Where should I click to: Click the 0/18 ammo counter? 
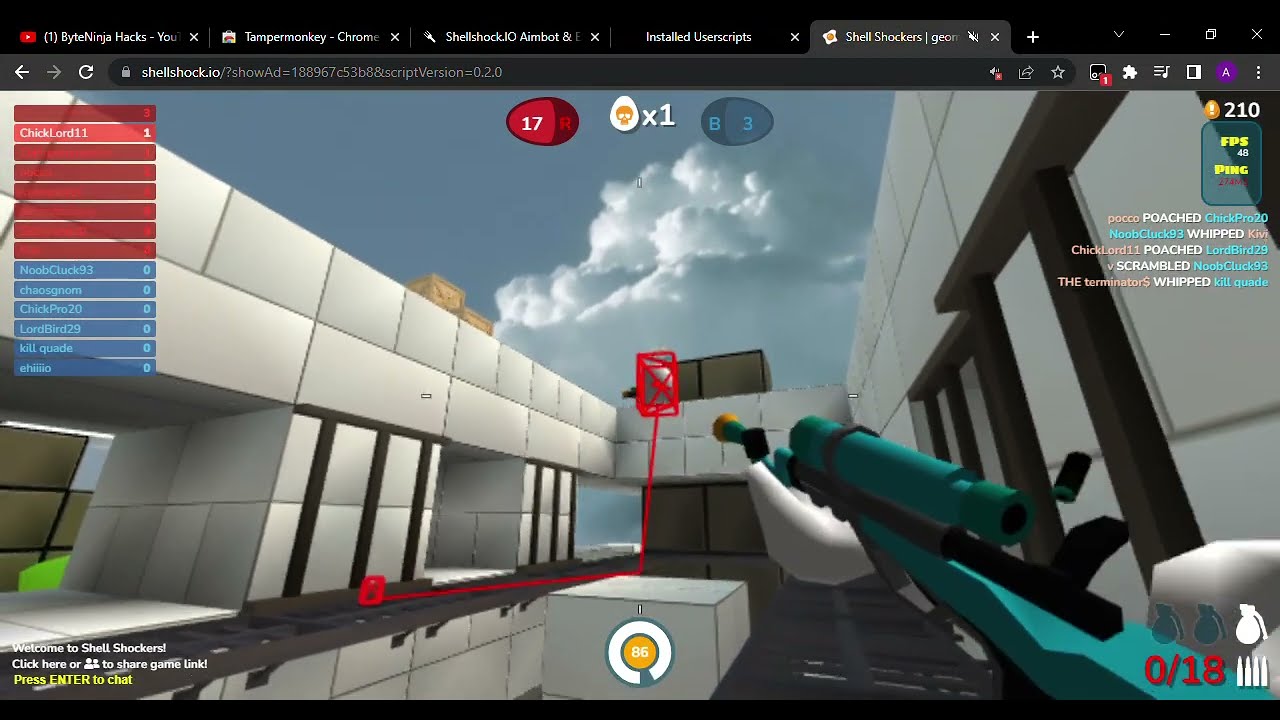(x=1185, y=671)
